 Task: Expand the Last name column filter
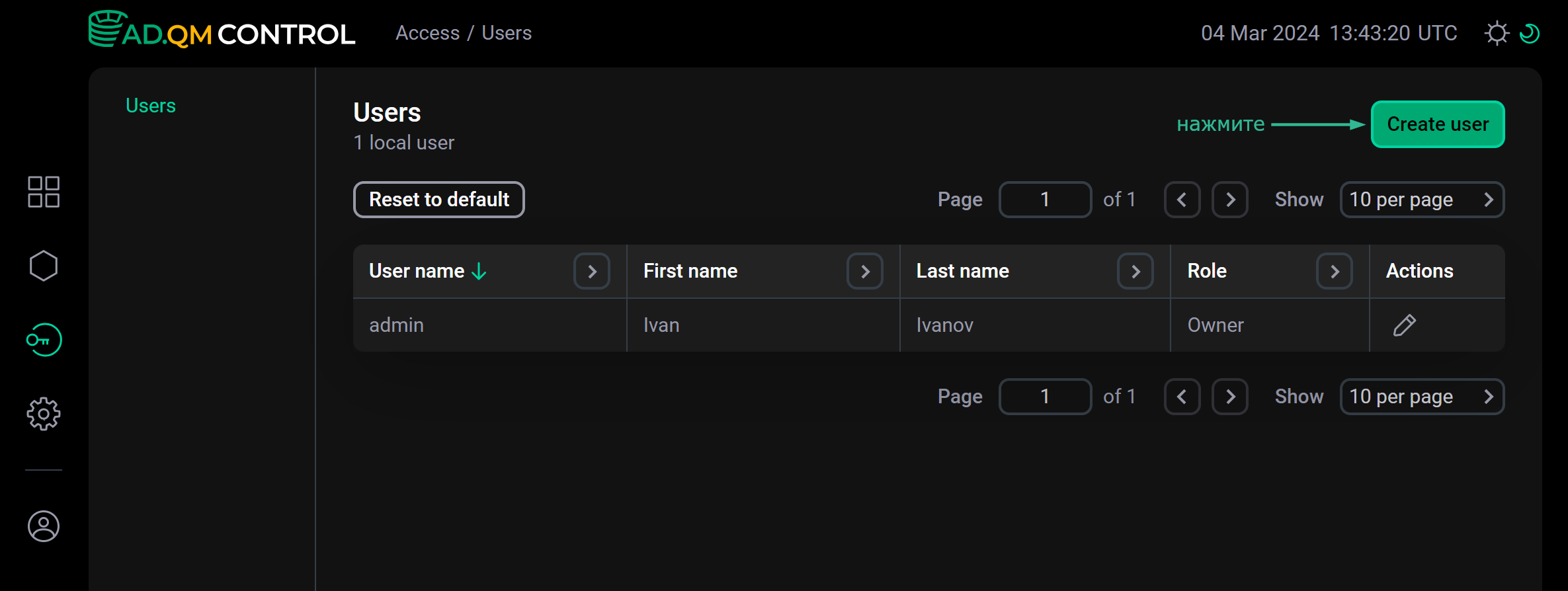(x=1135, y=271)
